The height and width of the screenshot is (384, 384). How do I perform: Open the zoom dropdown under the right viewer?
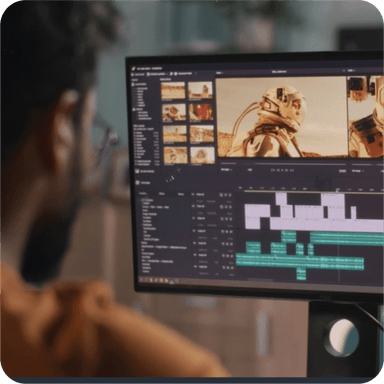(x=358, y=171)
